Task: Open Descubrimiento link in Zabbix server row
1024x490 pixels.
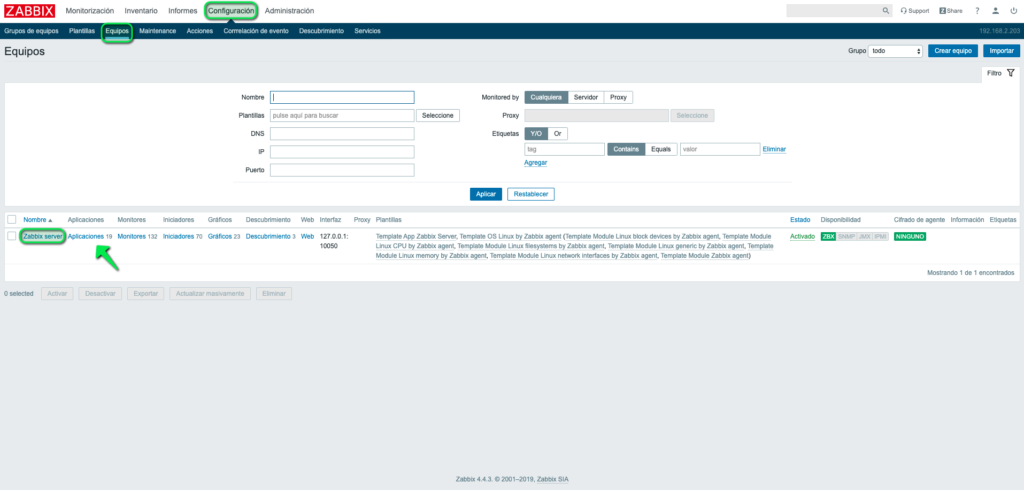Action: [x=268, y=236]
